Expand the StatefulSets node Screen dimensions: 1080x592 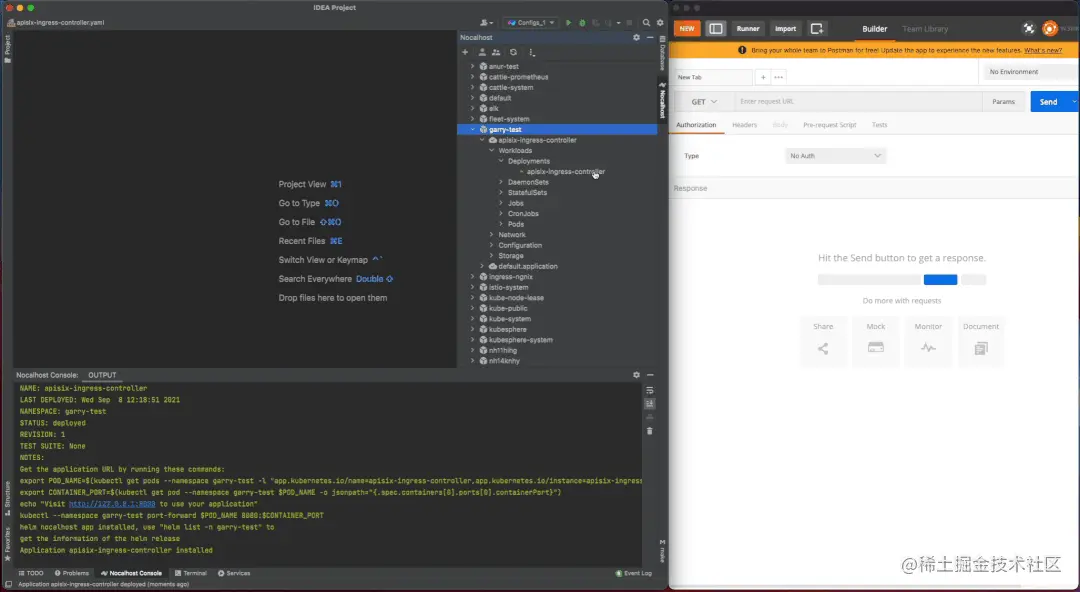[x=501, y=192]
